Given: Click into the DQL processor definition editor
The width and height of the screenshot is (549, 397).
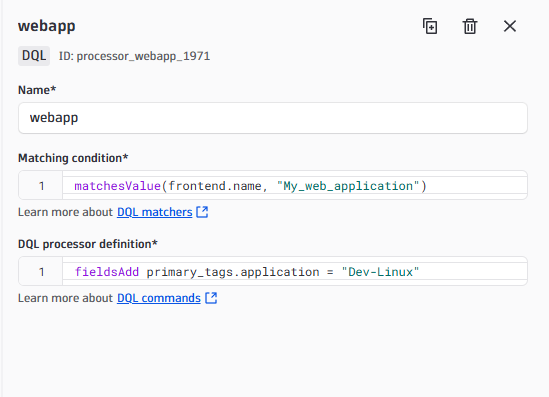Looking at the screenshot, I should pos(273,271).
